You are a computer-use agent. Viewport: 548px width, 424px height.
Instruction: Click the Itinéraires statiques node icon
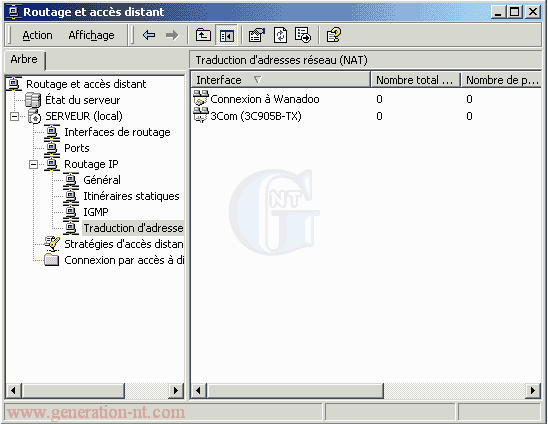coord(71,197)
